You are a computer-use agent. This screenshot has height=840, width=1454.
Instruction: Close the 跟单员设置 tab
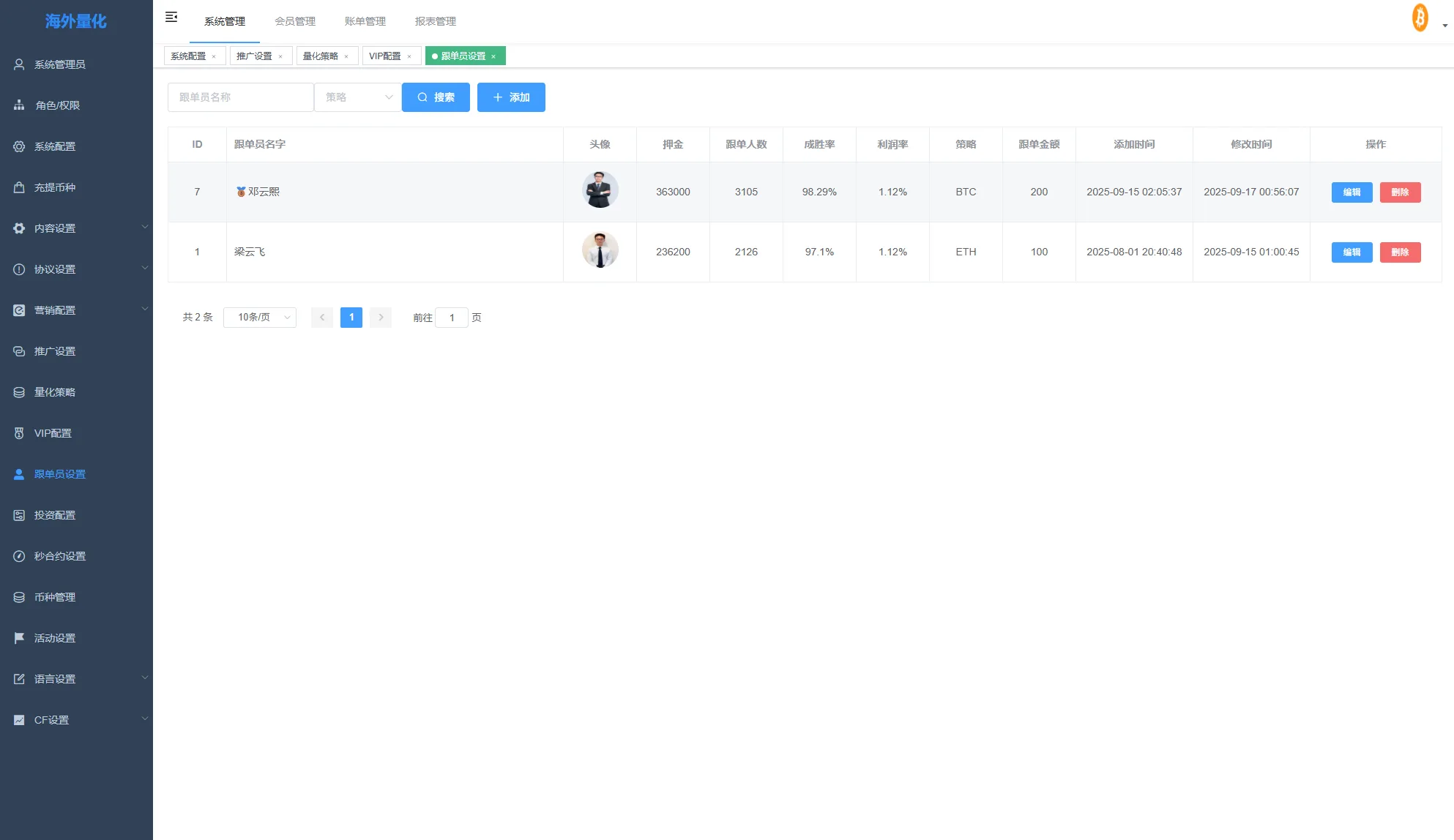(x=493, y=56)
